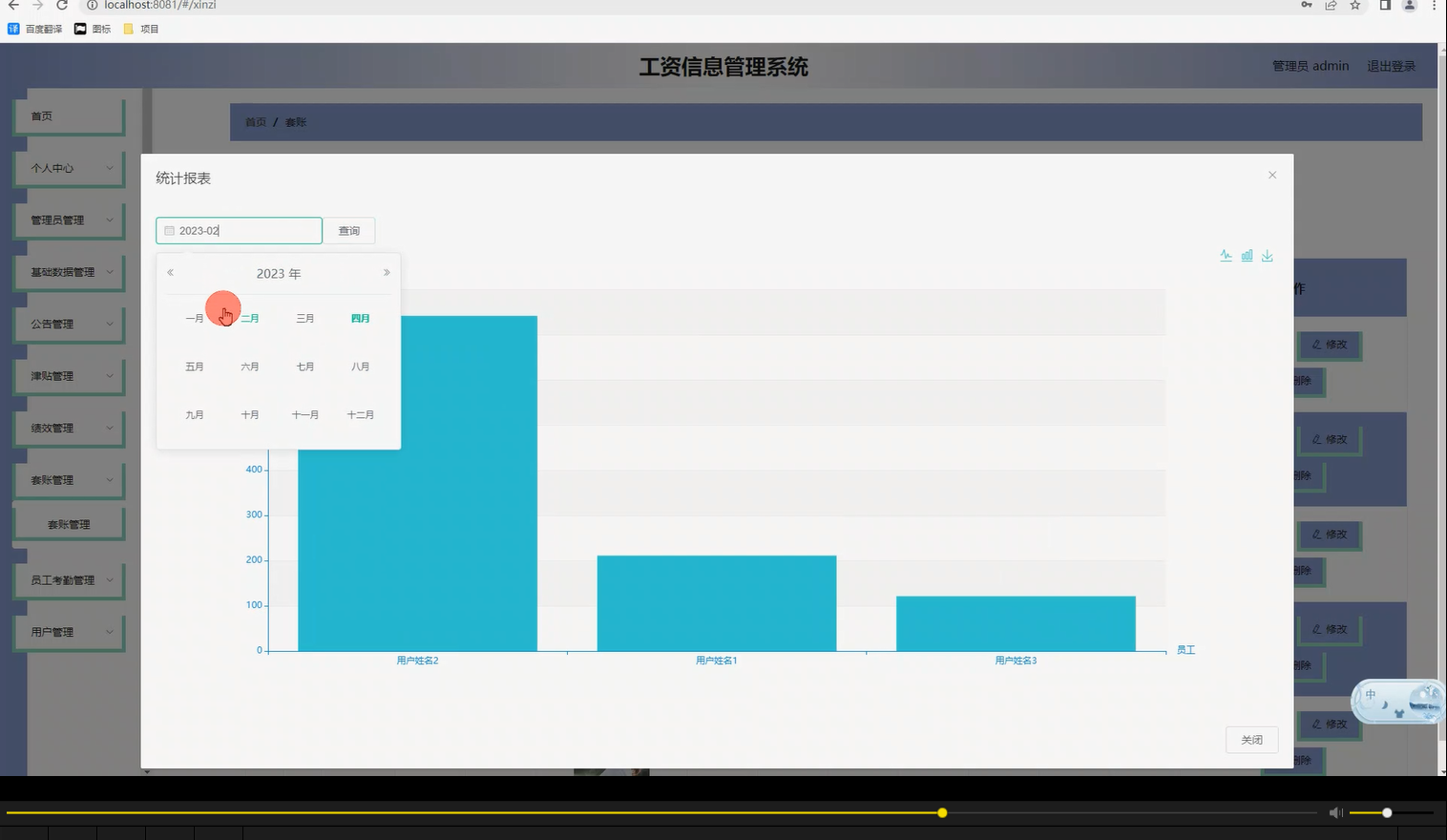Open the browser three-dot menu
1447x840 pixels.
pos(1436,6)
